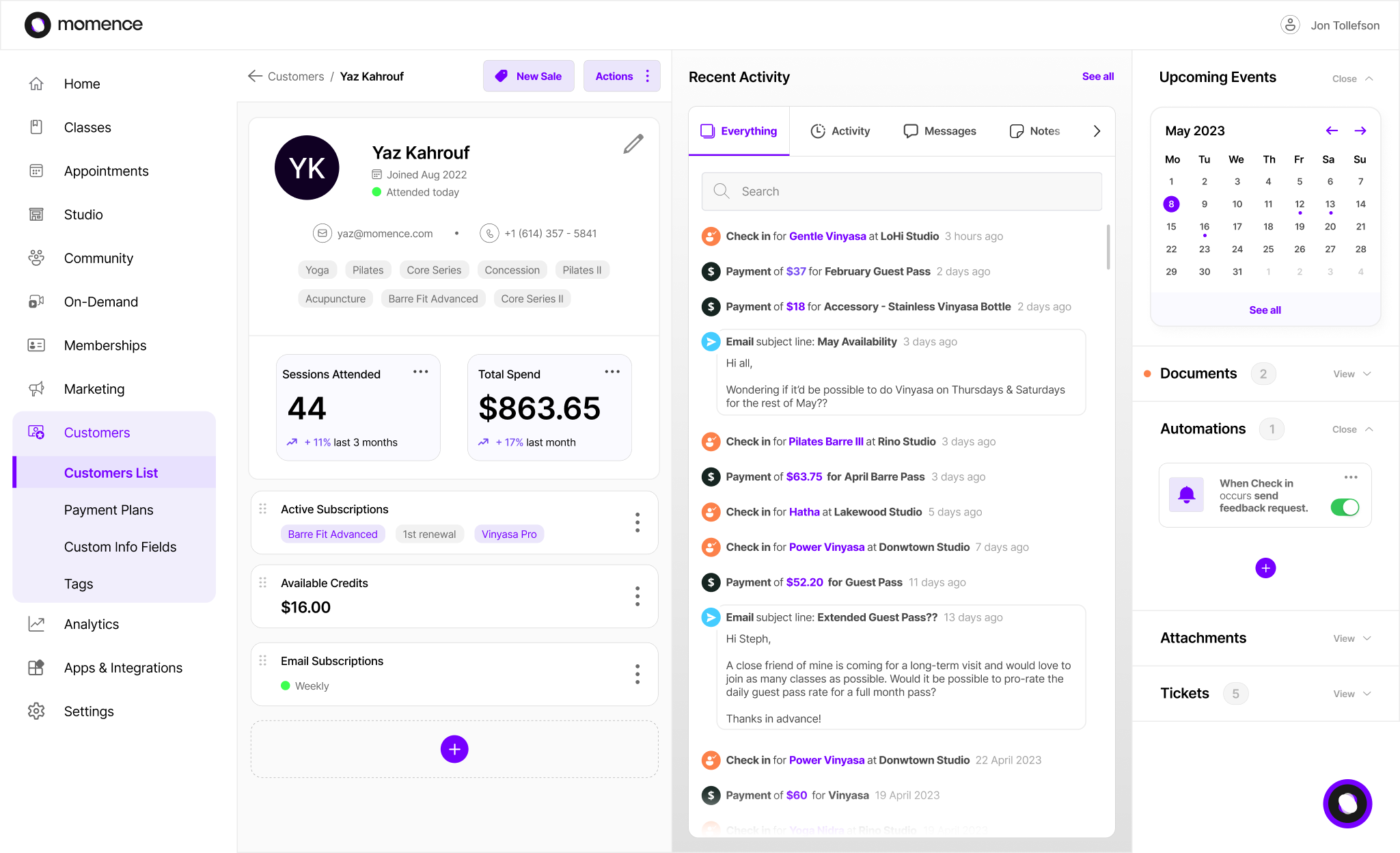Click See all in Recent Activity

click(x=1098, y=77)
